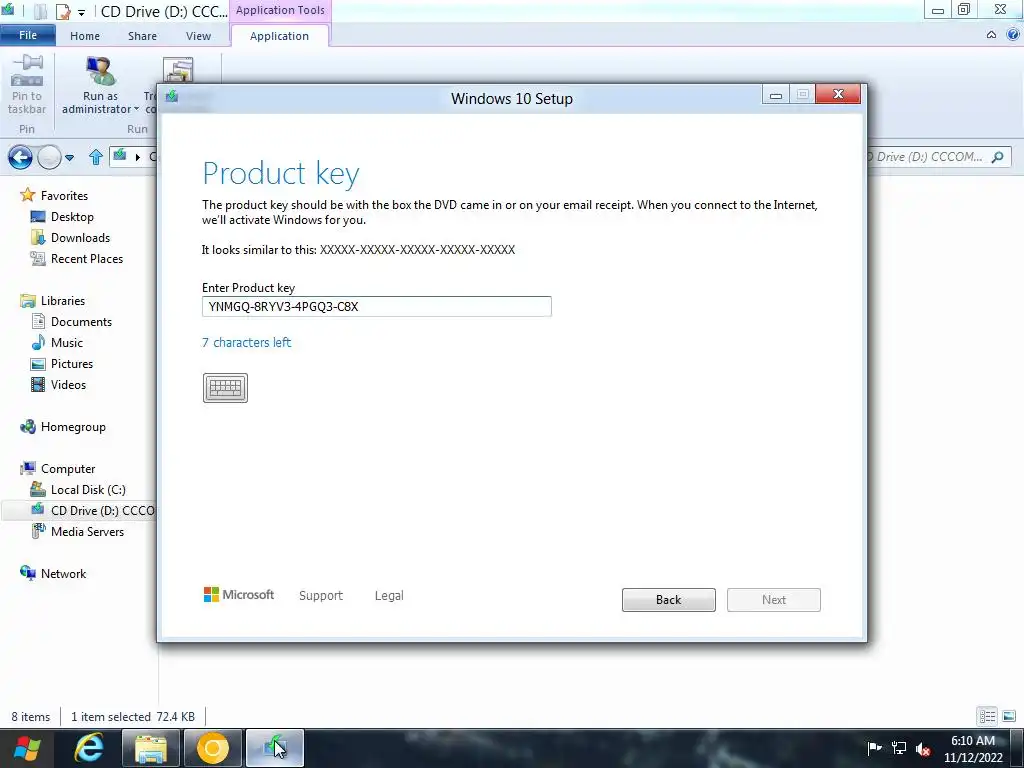Screen dimensions: 1024x768
Task: Open the Support link in Setup
Action: click(321, 595)
